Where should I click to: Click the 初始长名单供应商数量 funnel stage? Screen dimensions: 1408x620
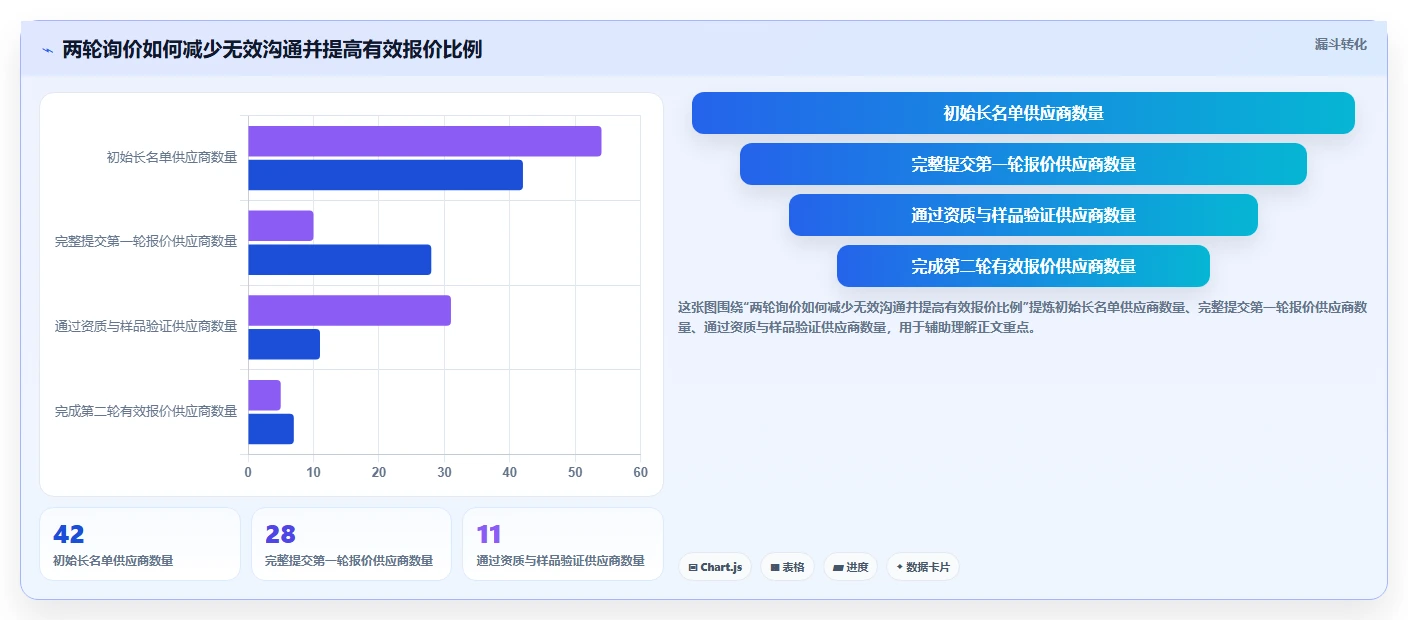1023,113
